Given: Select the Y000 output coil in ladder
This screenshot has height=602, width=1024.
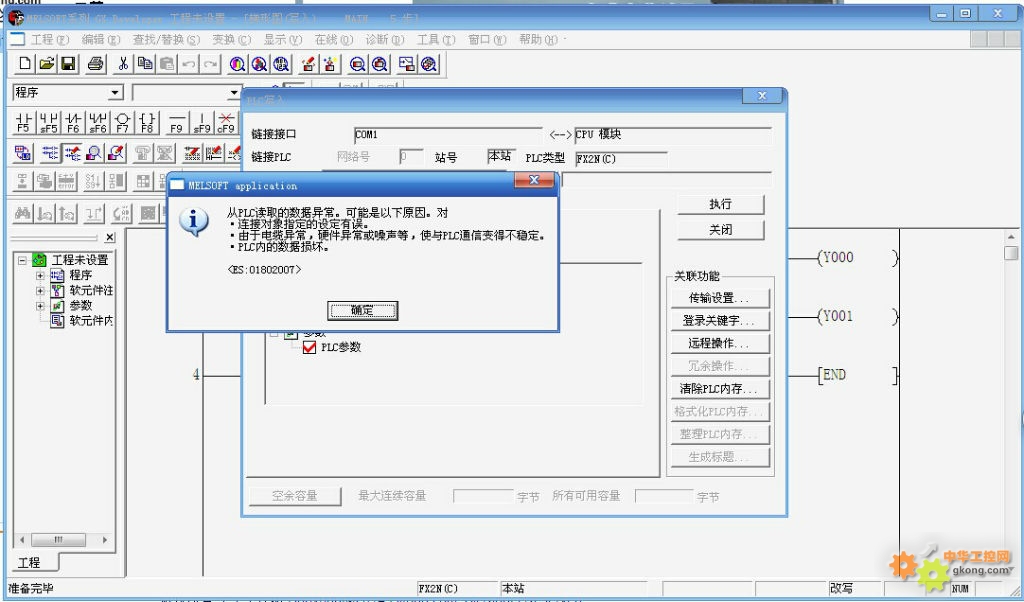Looking at the screenshot, I should pyautogui.click(x=857, y=258).
